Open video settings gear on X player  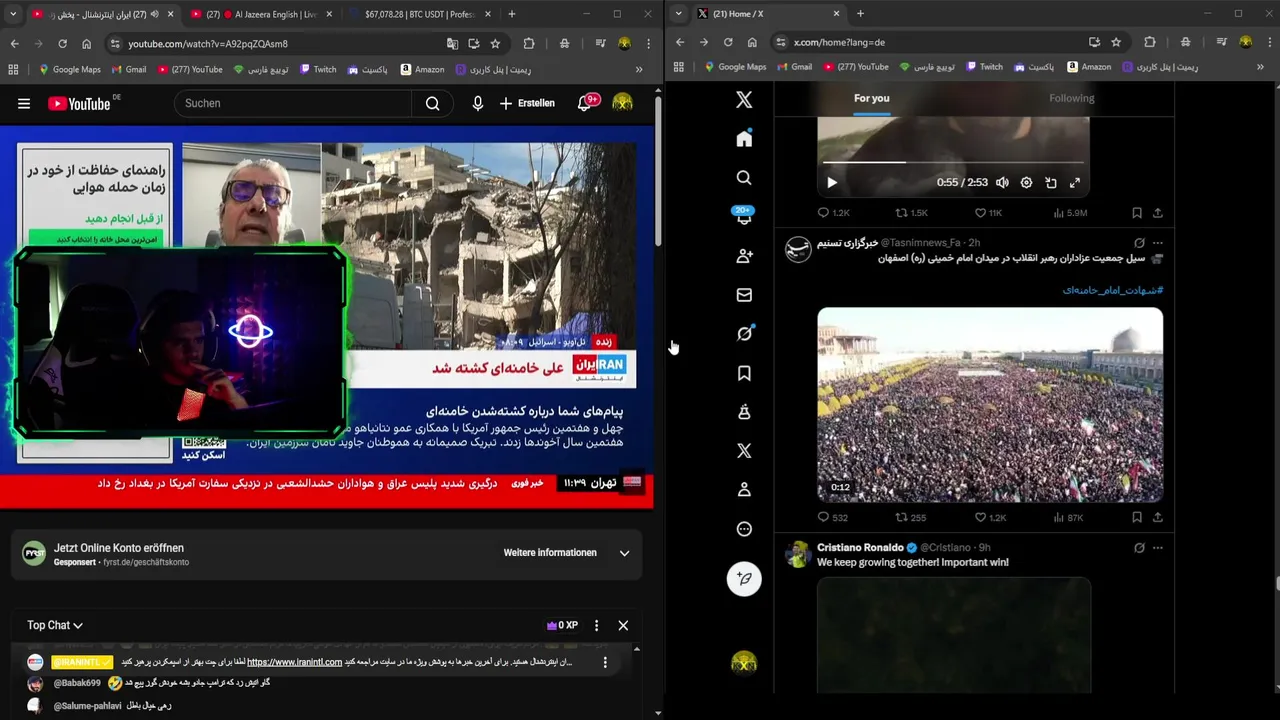point(1026,183)
